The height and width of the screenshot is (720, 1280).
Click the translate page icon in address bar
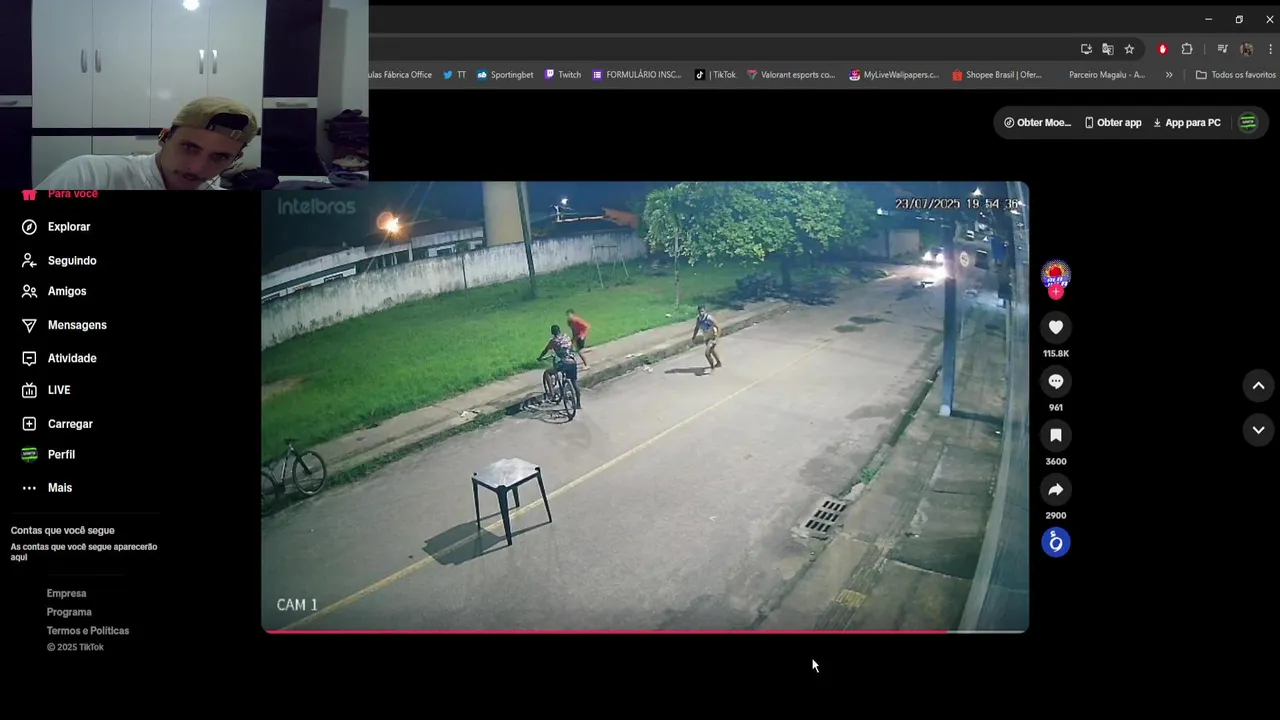1108,49
